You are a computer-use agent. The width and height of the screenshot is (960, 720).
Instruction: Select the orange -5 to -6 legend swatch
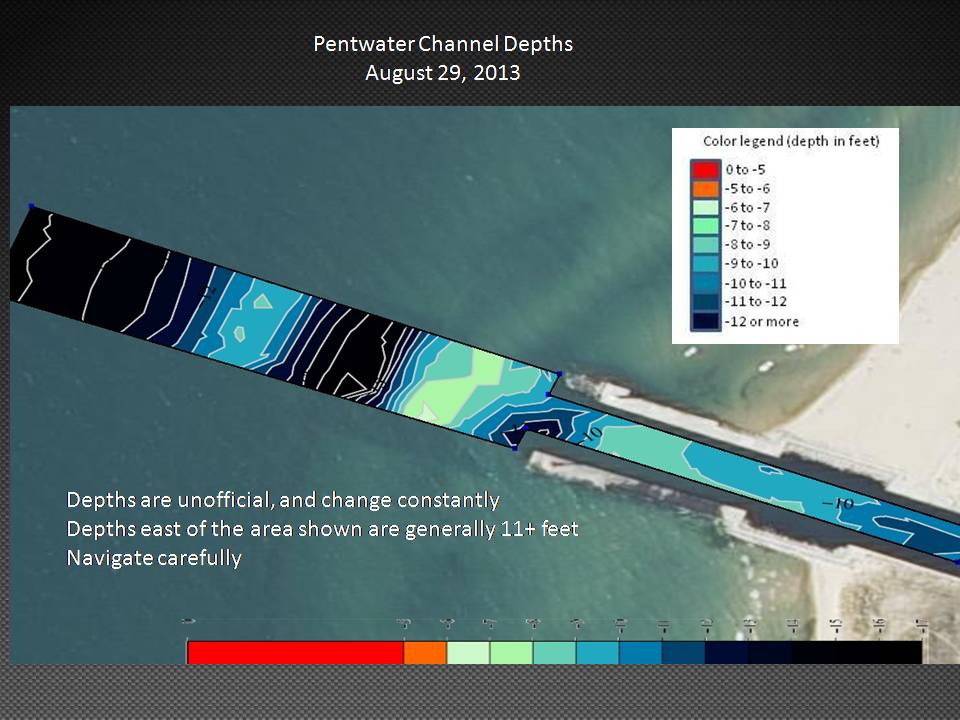705,189
